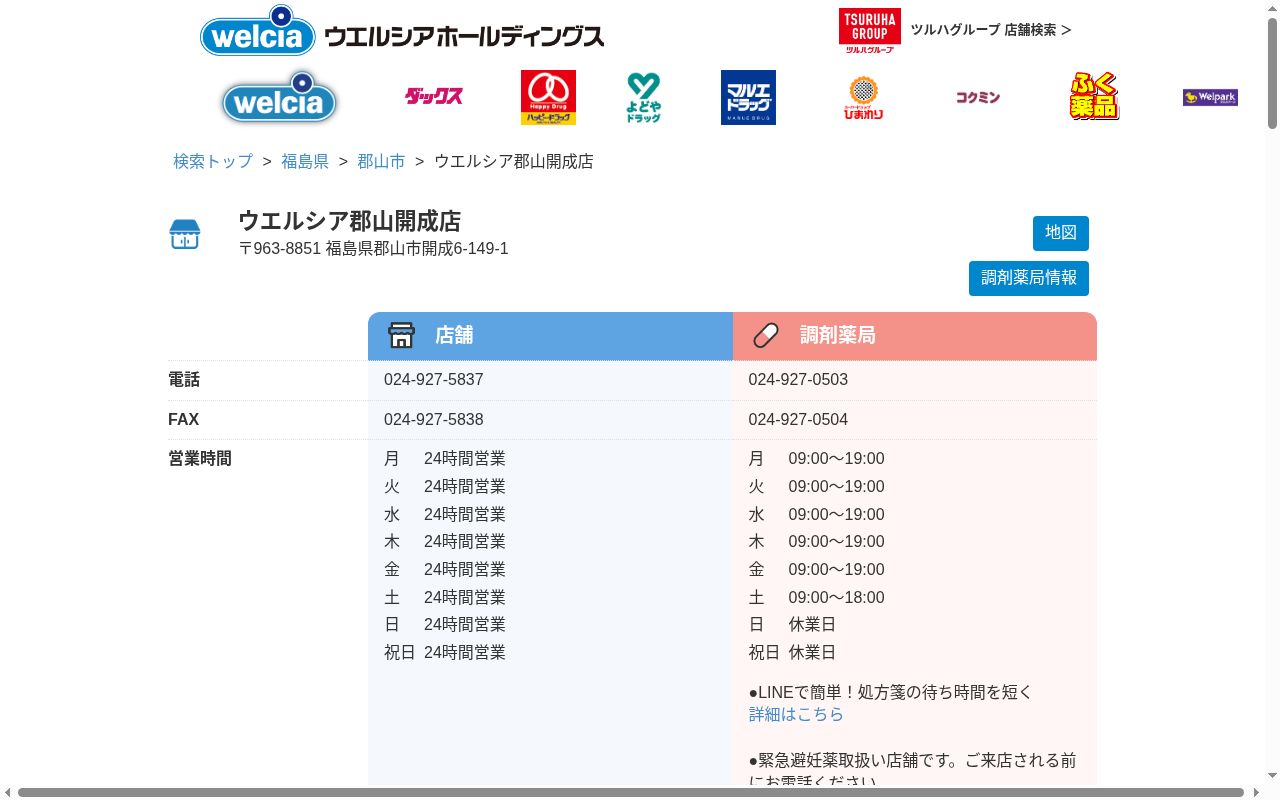Open the Welpark brand logo
This screenshot has width=1280, height=800.
1210,97
